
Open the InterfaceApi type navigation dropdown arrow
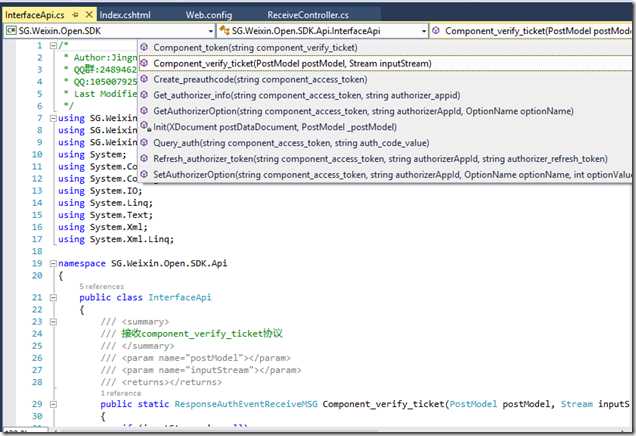[423, 31]
